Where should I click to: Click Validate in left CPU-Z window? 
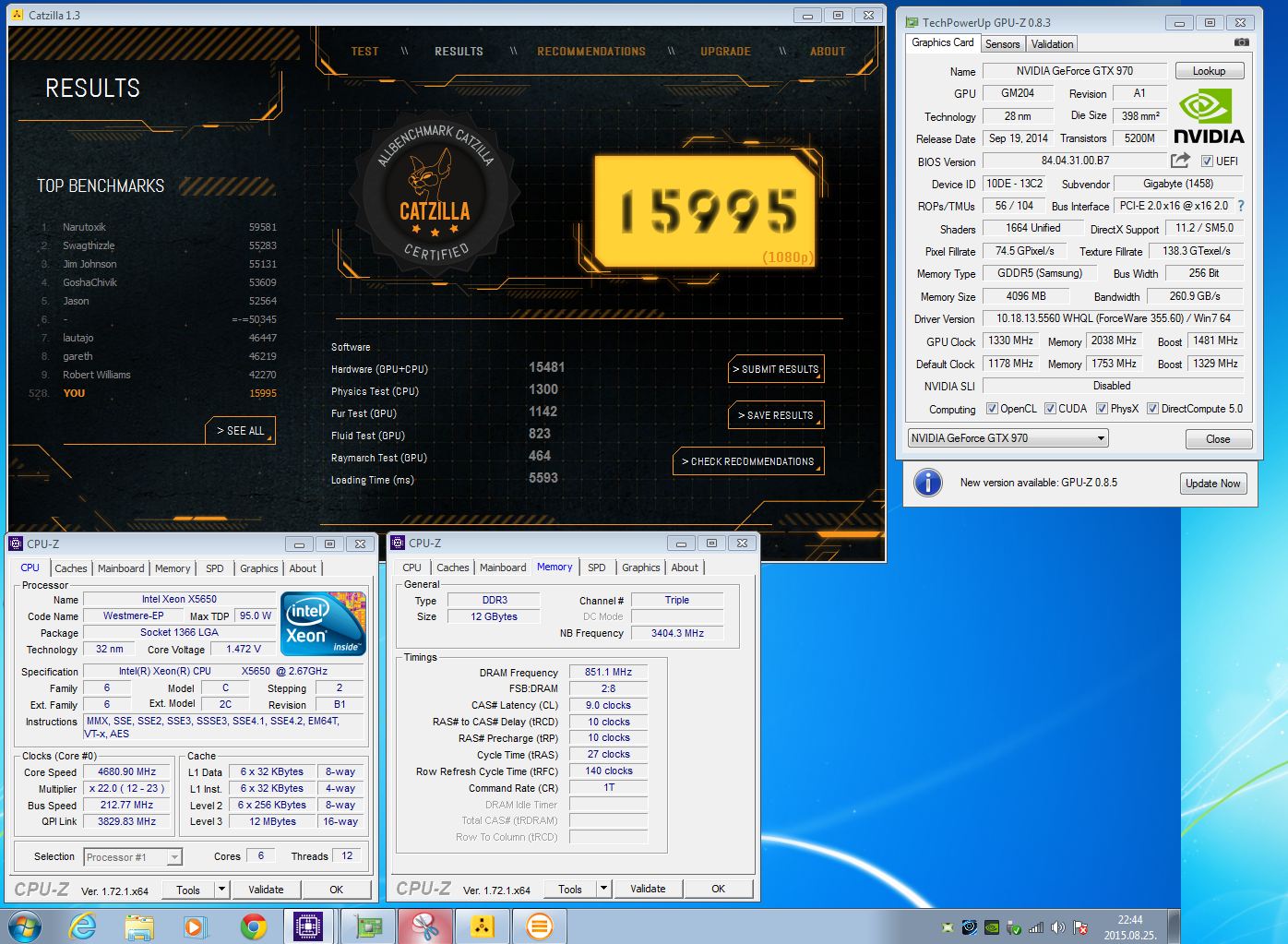266,890
